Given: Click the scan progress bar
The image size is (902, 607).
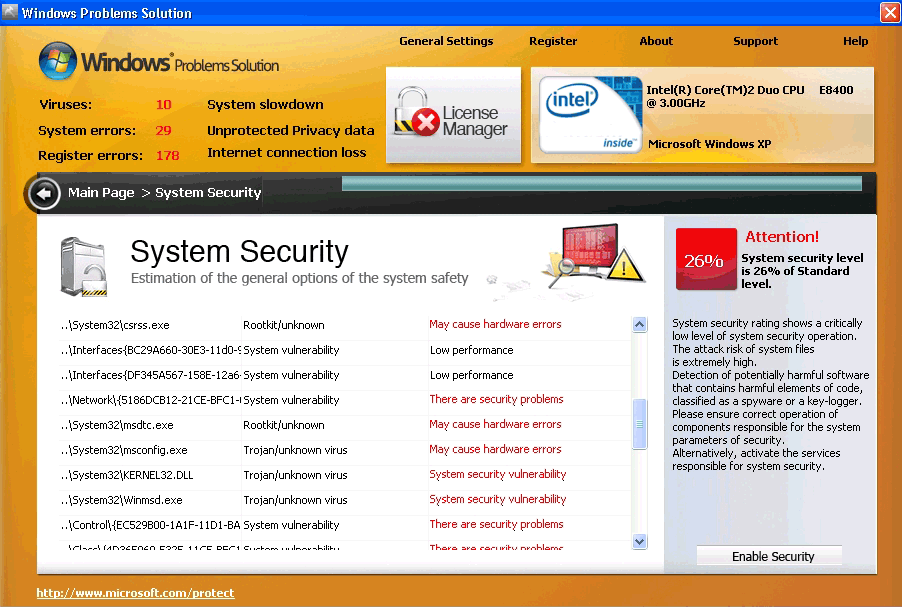Looking at the screenshot, I should pos(601,184).
